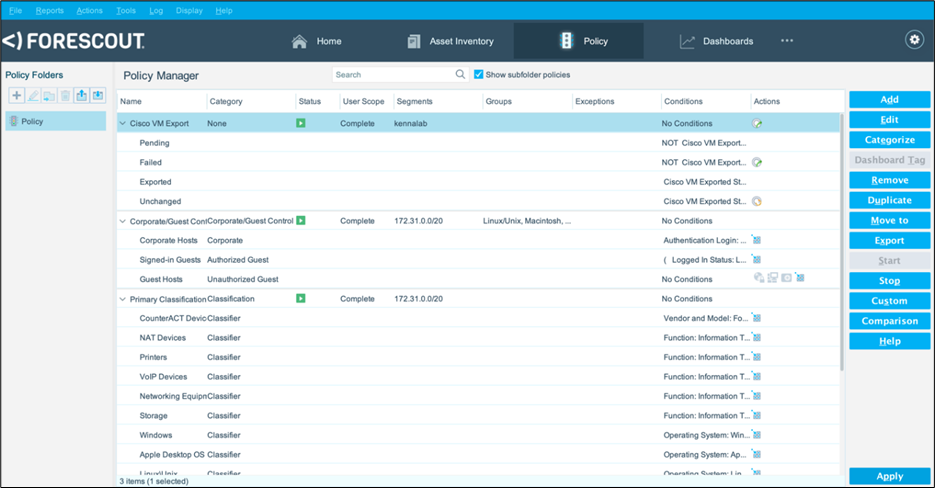Open the File menu
The image size is (935, 488).
pos(16,10)
